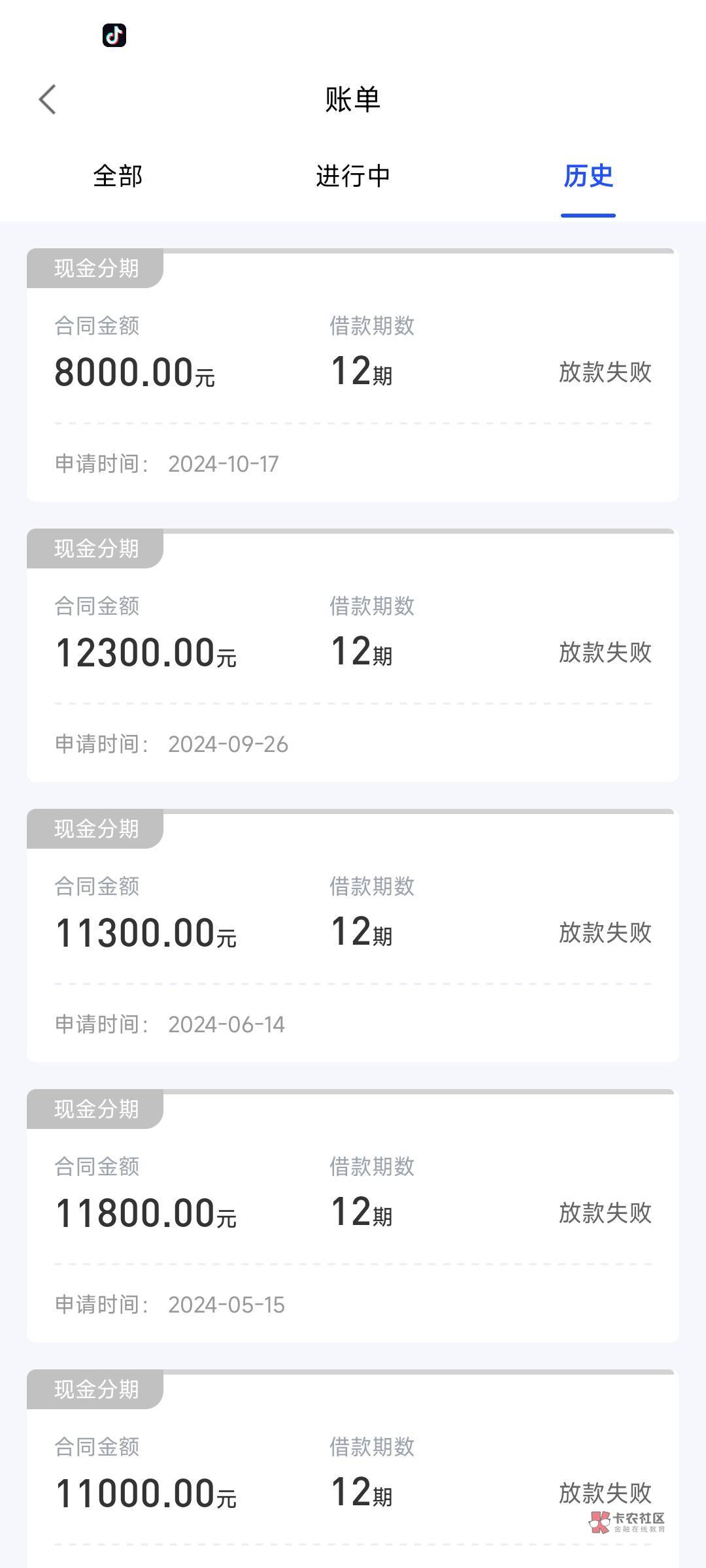Open the 12300.00元 loan record
This screenshot has height=1568, width=706.
(353, 656)
